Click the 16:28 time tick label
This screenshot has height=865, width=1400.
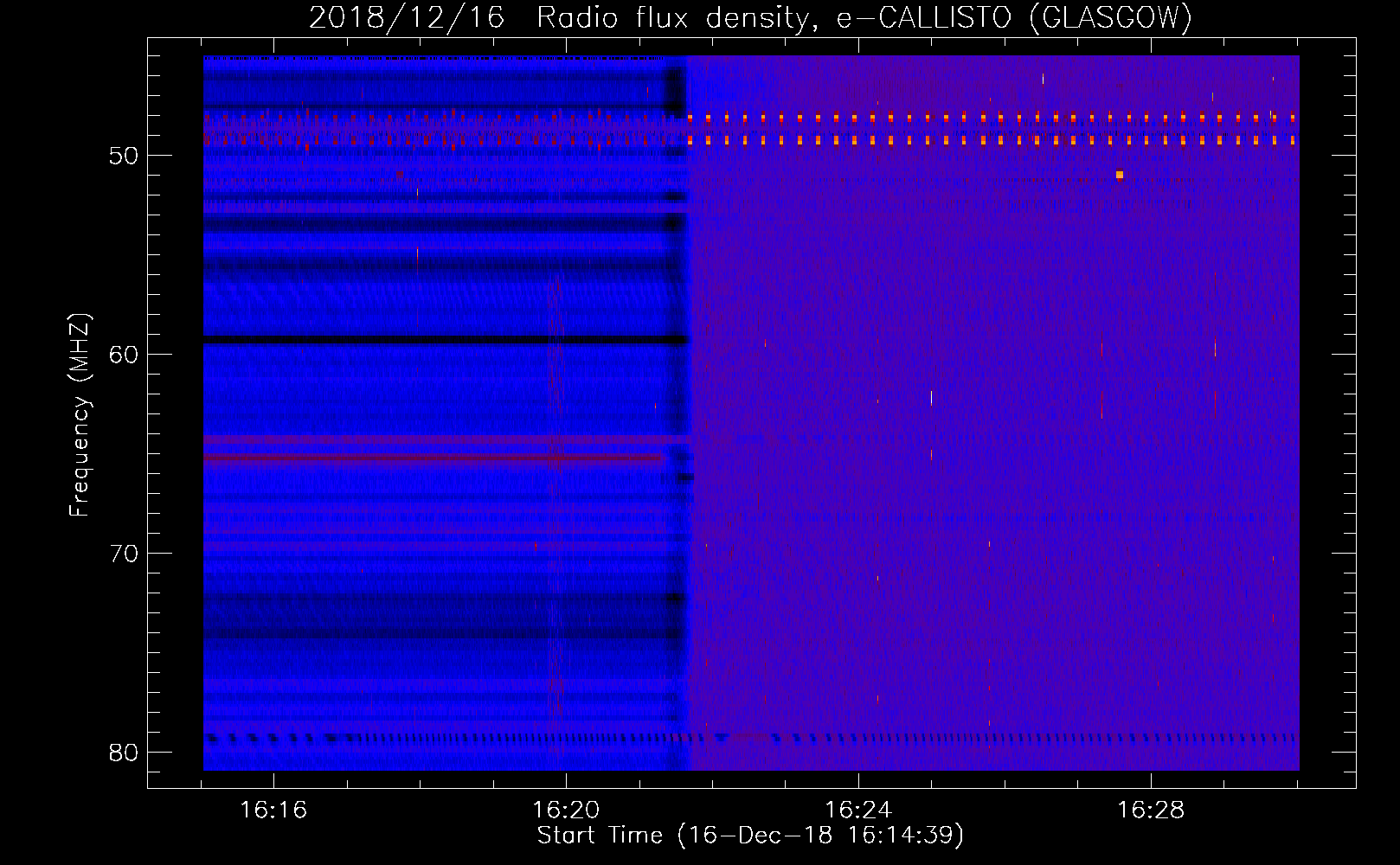(1151, 811)
